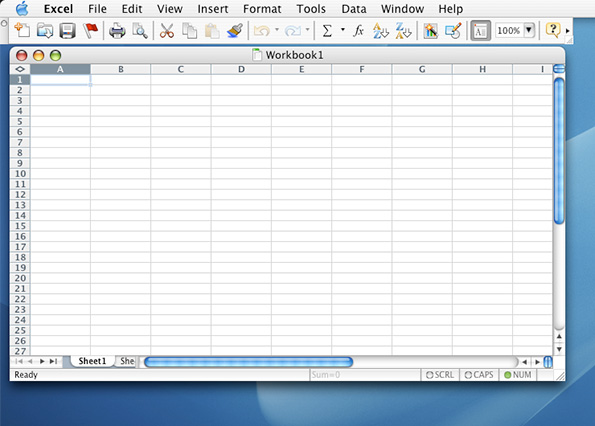Image resolution: width=595 pixels, height=426 pixels.
Task: Go to previous sheet tab arrow
Action: 30,362
